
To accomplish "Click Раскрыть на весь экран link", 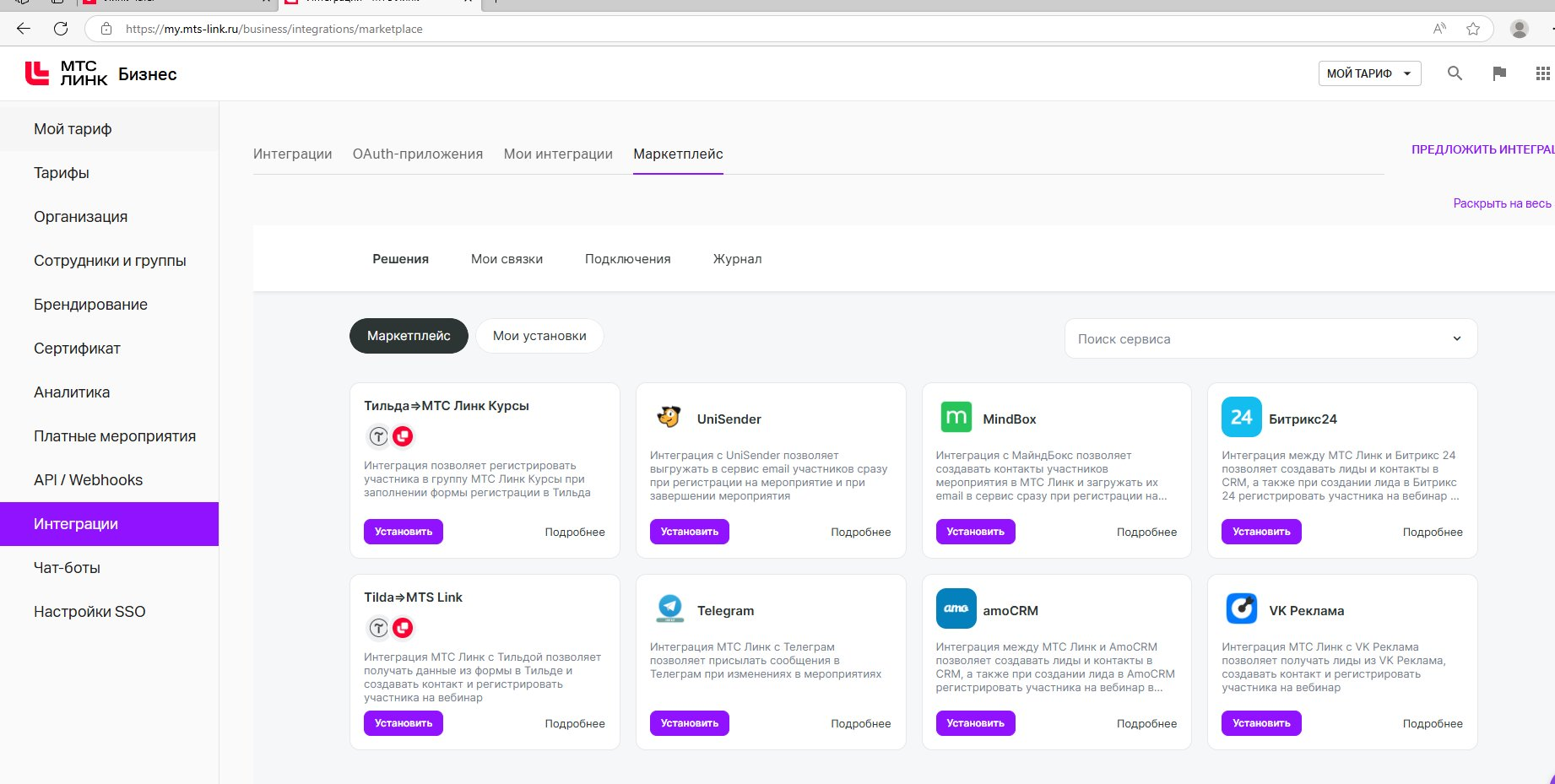I will click(1503, 203).
